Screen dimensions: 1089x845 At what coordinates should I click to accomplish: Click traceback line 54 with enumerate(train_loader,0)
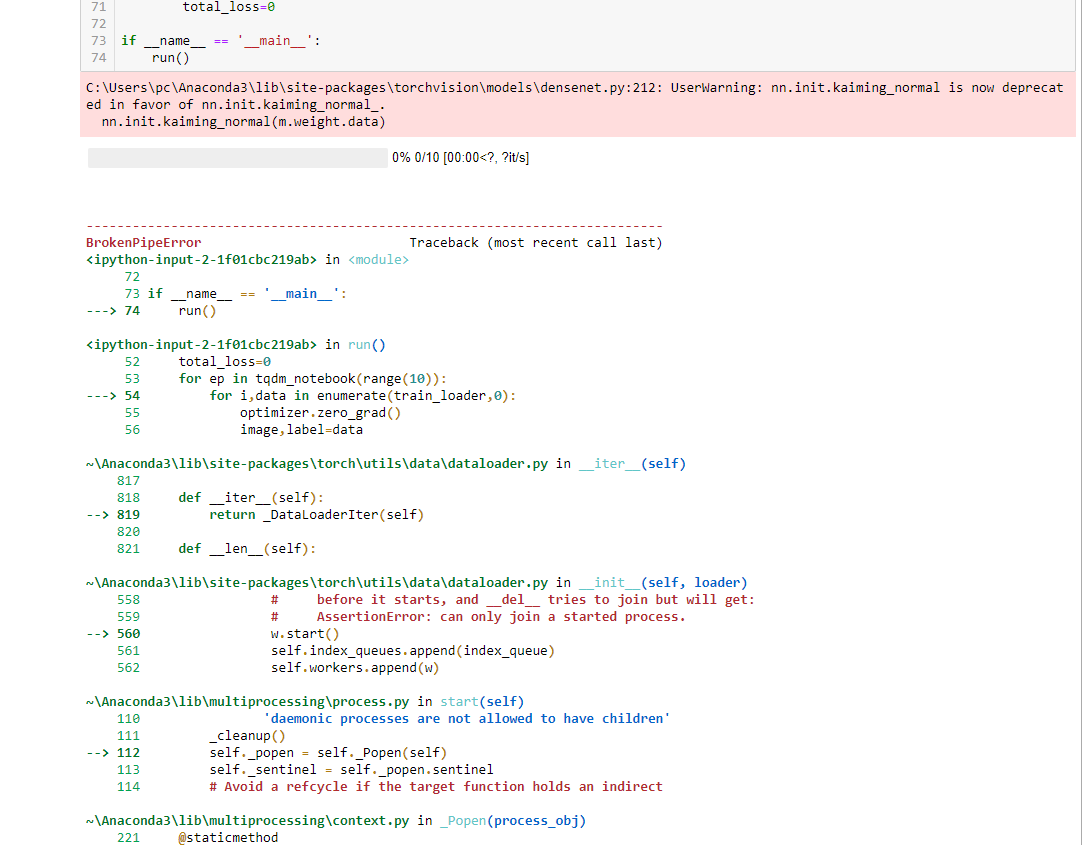(x=362, y=396)
